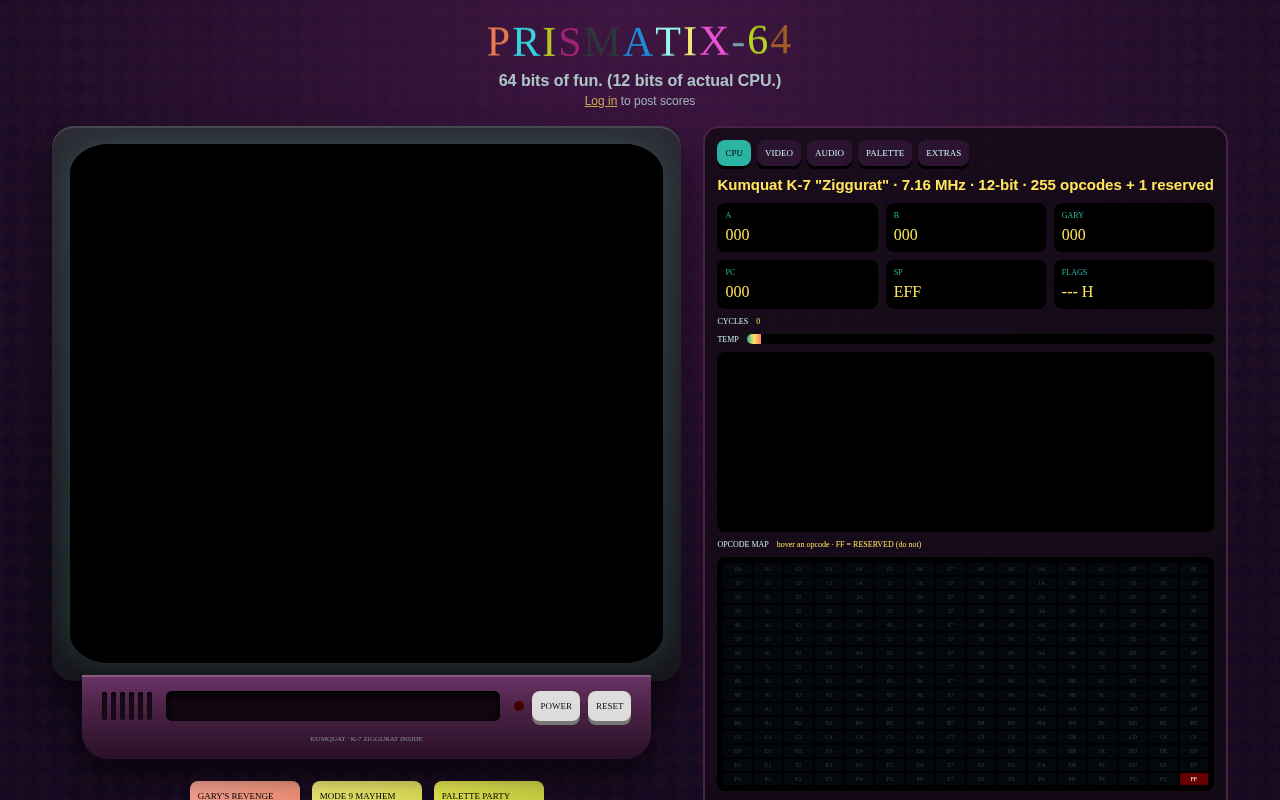Image resolution: width=1280 pixels, height=800 pixels.
Task: Pick opcode 3C in the opcode map
Action: point(1103,611)
